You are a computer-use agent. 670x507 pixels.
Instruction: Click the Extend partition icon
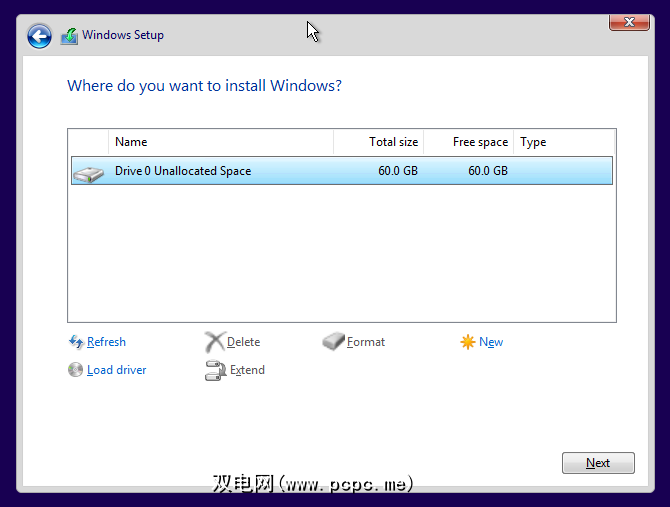pos(215,370)
